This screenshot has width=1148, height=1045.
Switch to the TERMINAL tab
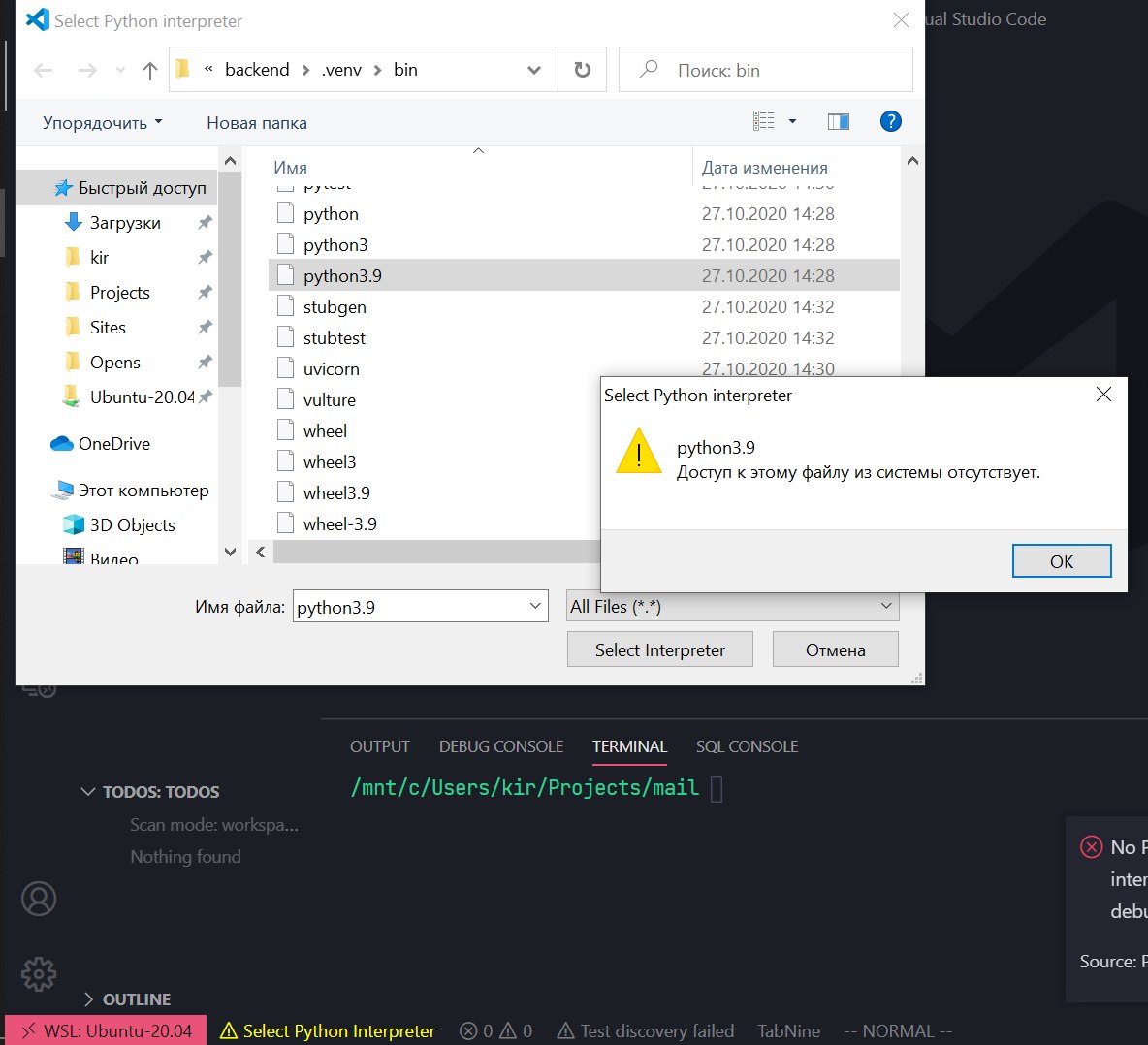point(629,746)
